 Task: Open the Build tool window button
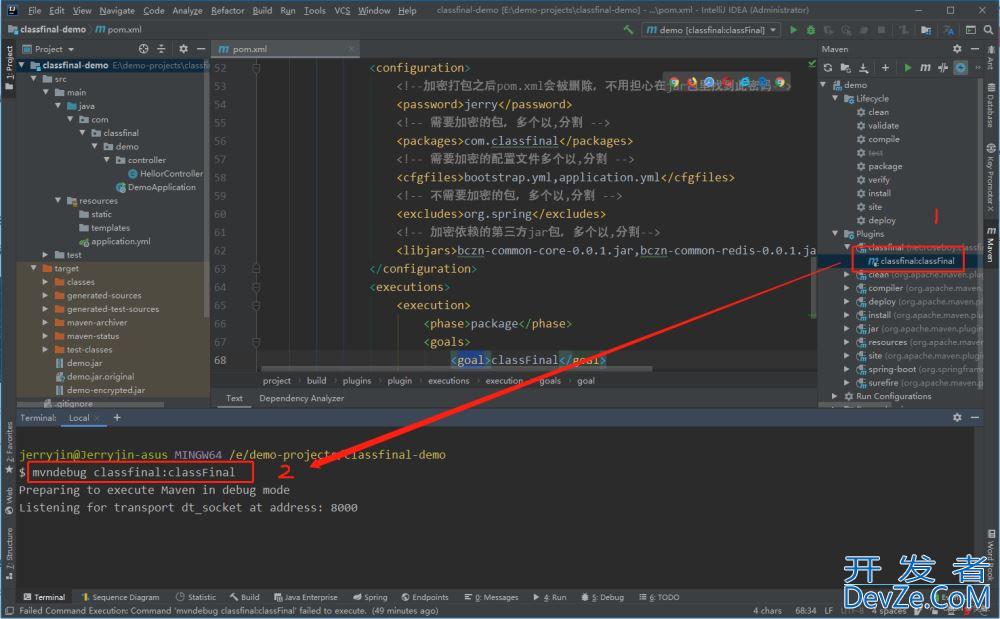[245, 597]
